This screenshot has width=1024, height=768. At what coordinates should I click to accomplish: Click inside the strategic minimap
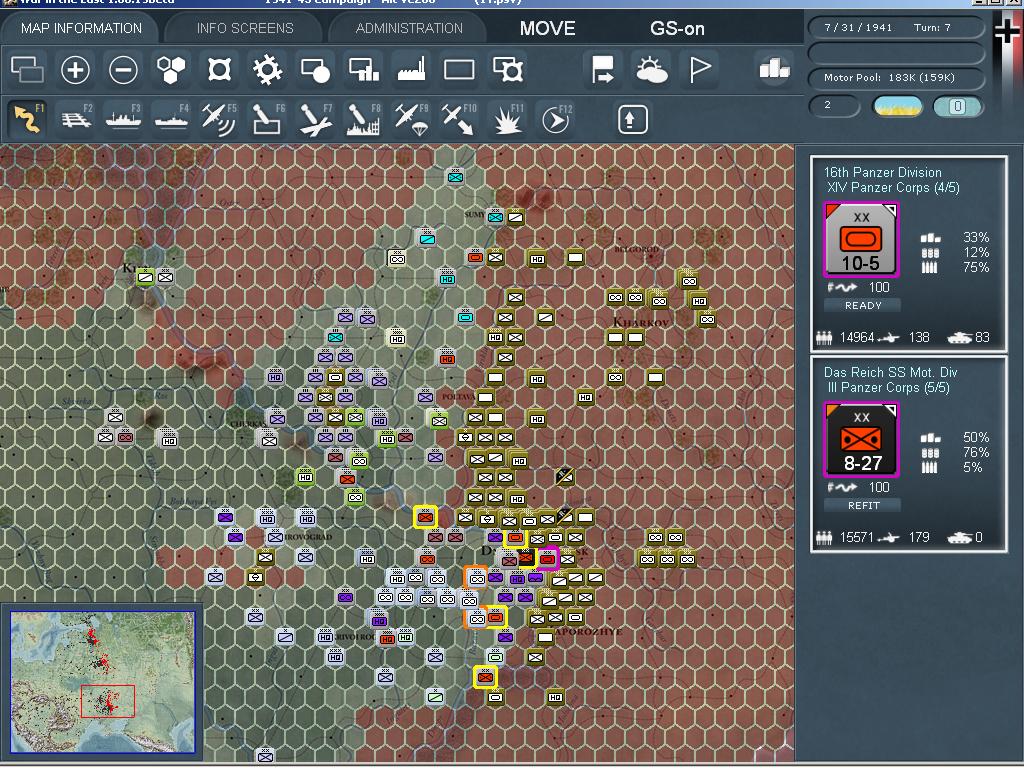point(103,682)
